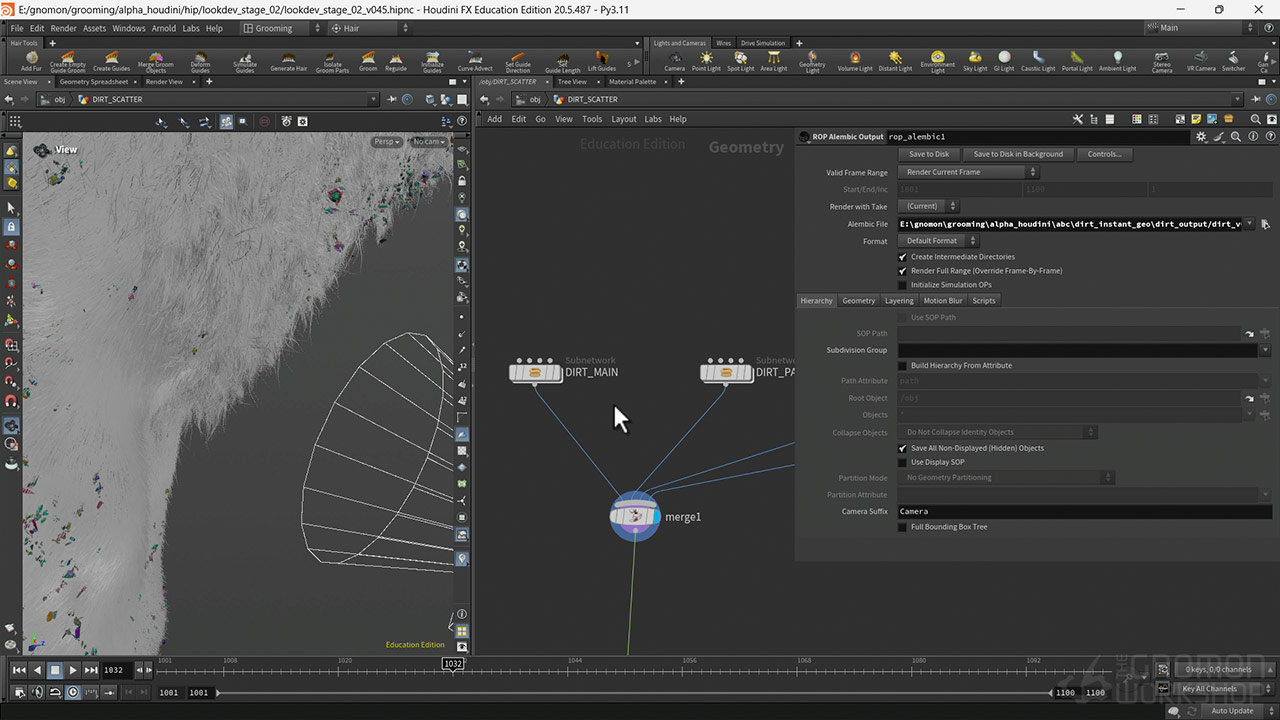The height and width of the screenshot is (720, 1280).
Task: Select the DIRT_MAIN subnetwork node
Action: (x=535, y=372)
